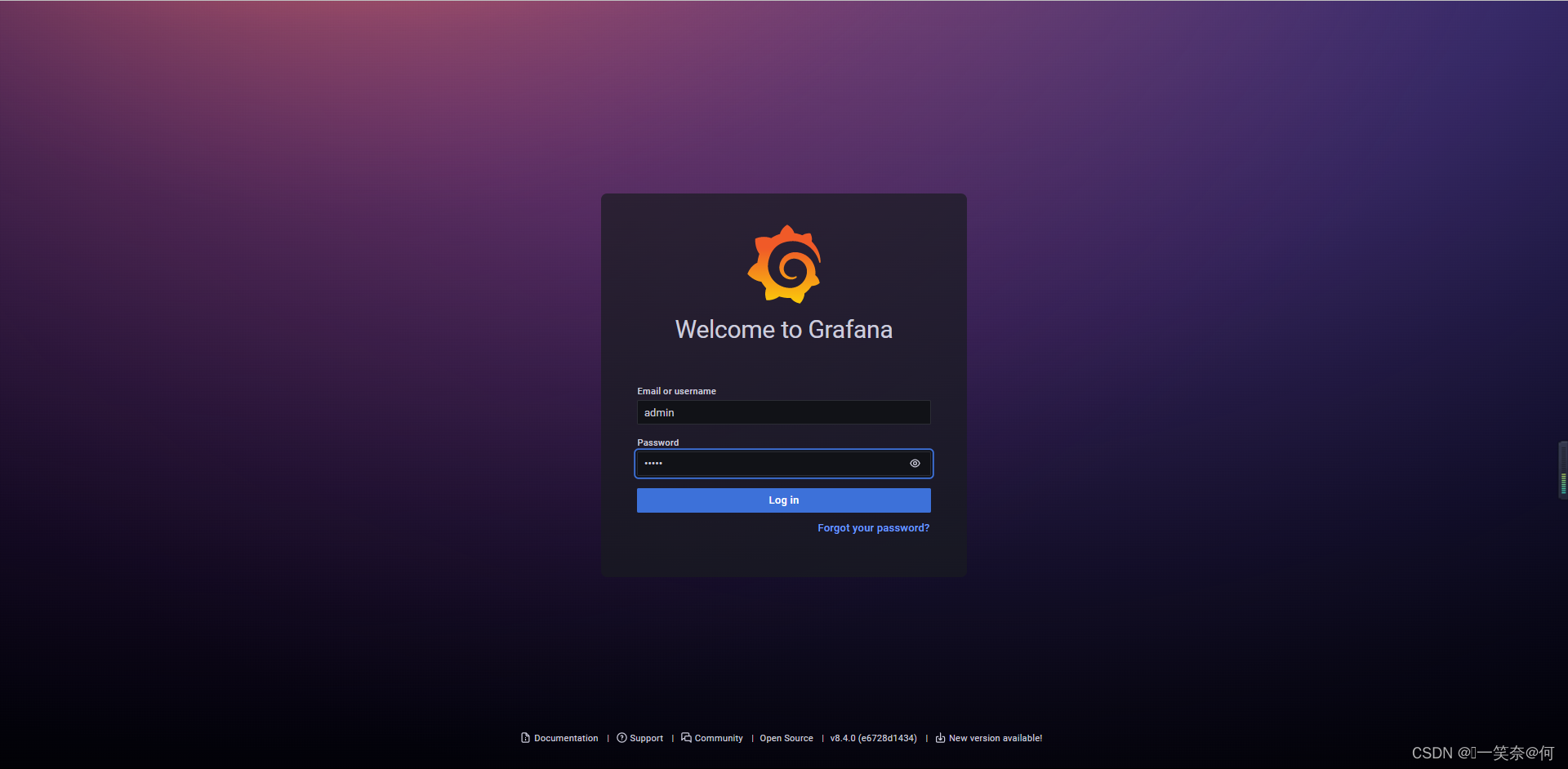This screenshot has width=1568, height=769.
Task: Open the Open Source footer link
Action: 786,738
